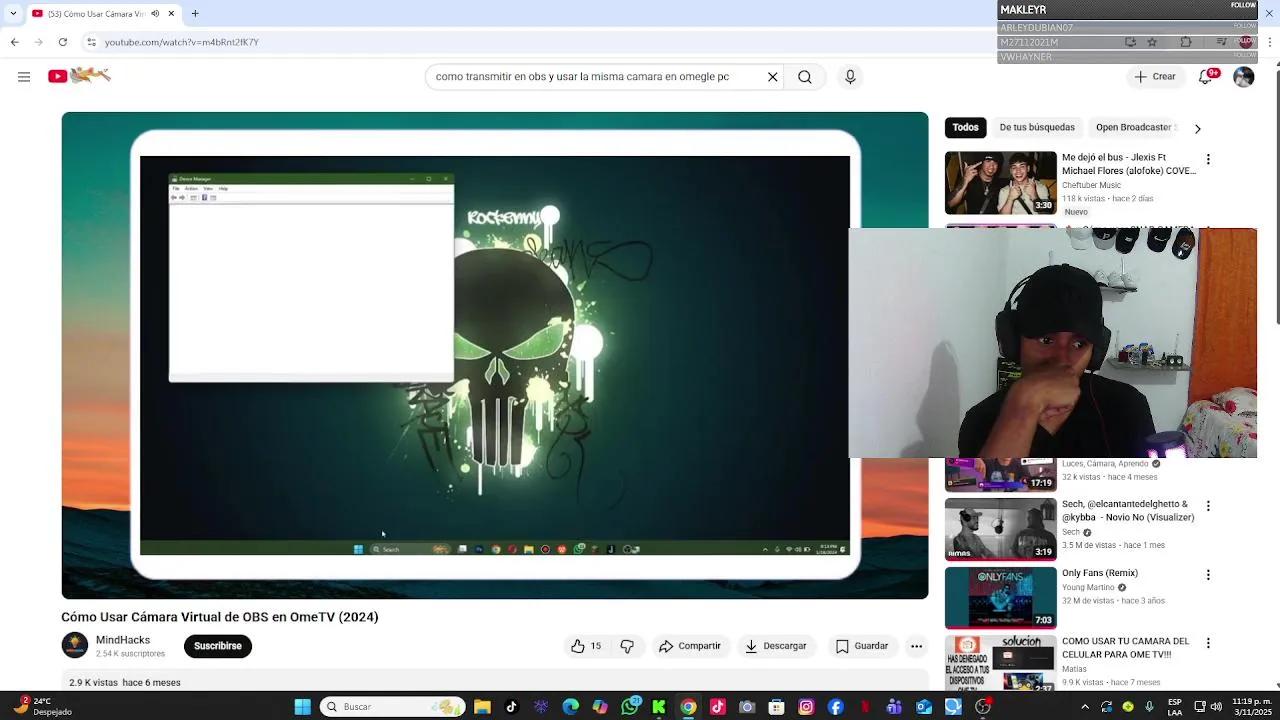Dislike the video with thumbs down
This screenshot has height=720, width=1280.
coord(627,646)
